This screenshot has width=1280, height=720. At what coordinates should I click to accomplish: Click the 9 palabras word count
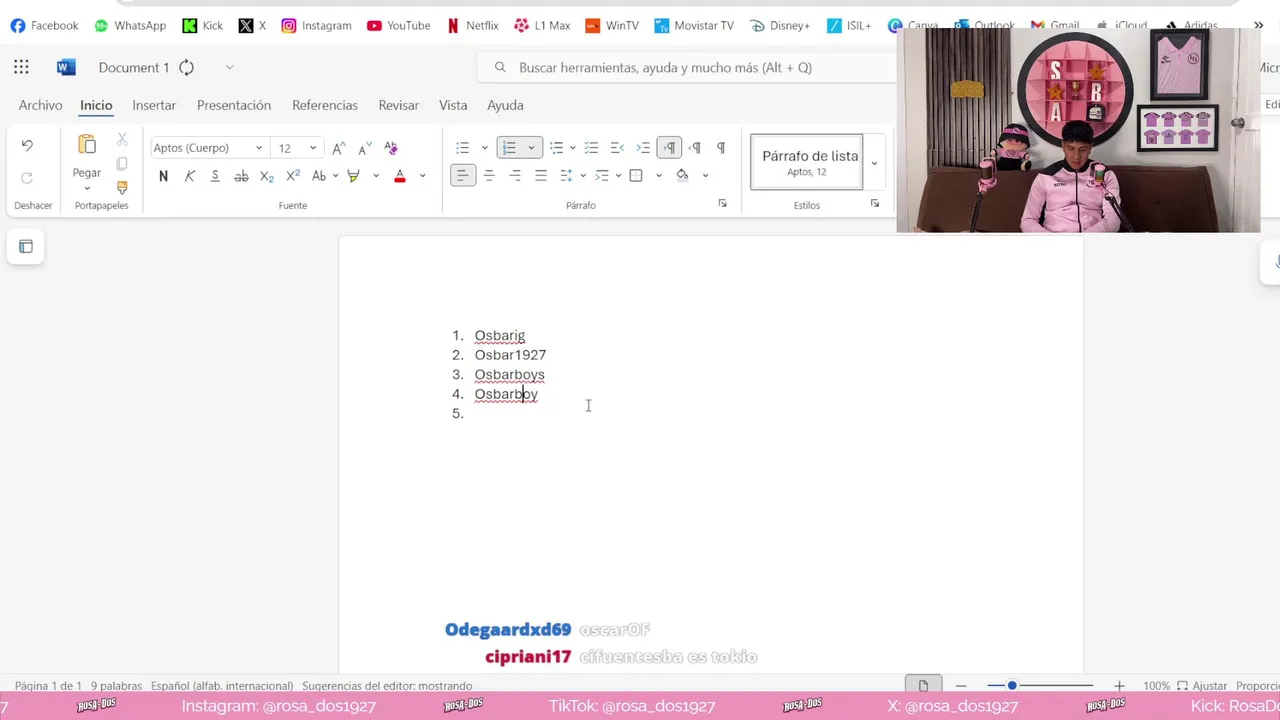116,686
